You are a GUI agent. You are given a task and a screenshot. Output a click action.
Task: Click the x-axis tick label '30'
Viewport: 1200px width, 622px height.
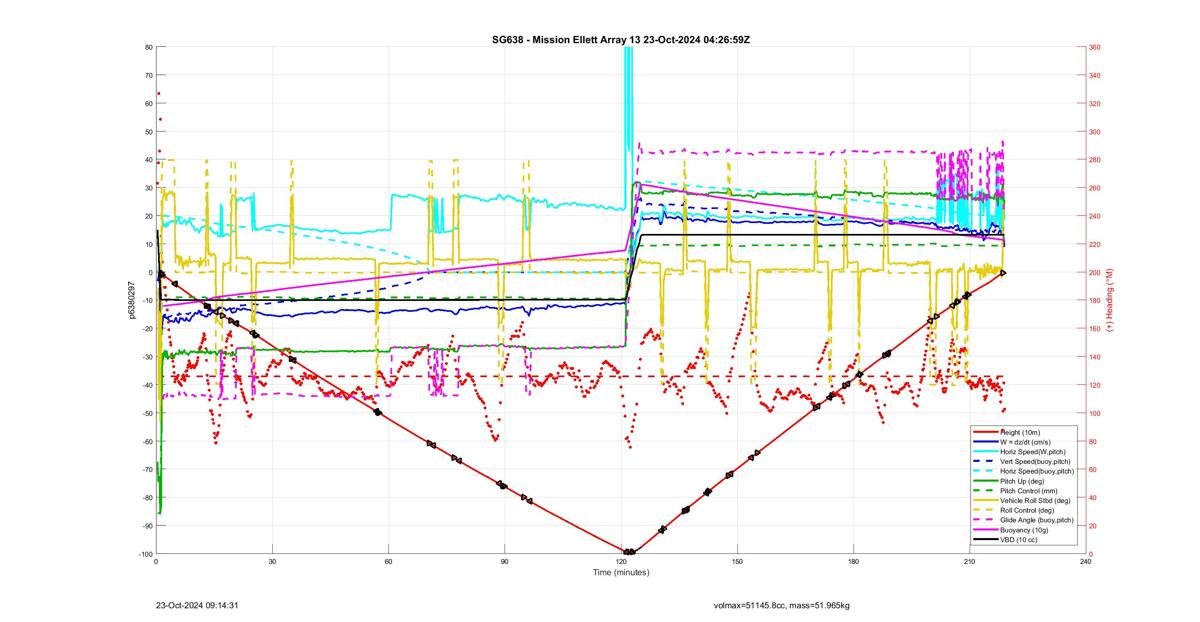pos(272,562)
